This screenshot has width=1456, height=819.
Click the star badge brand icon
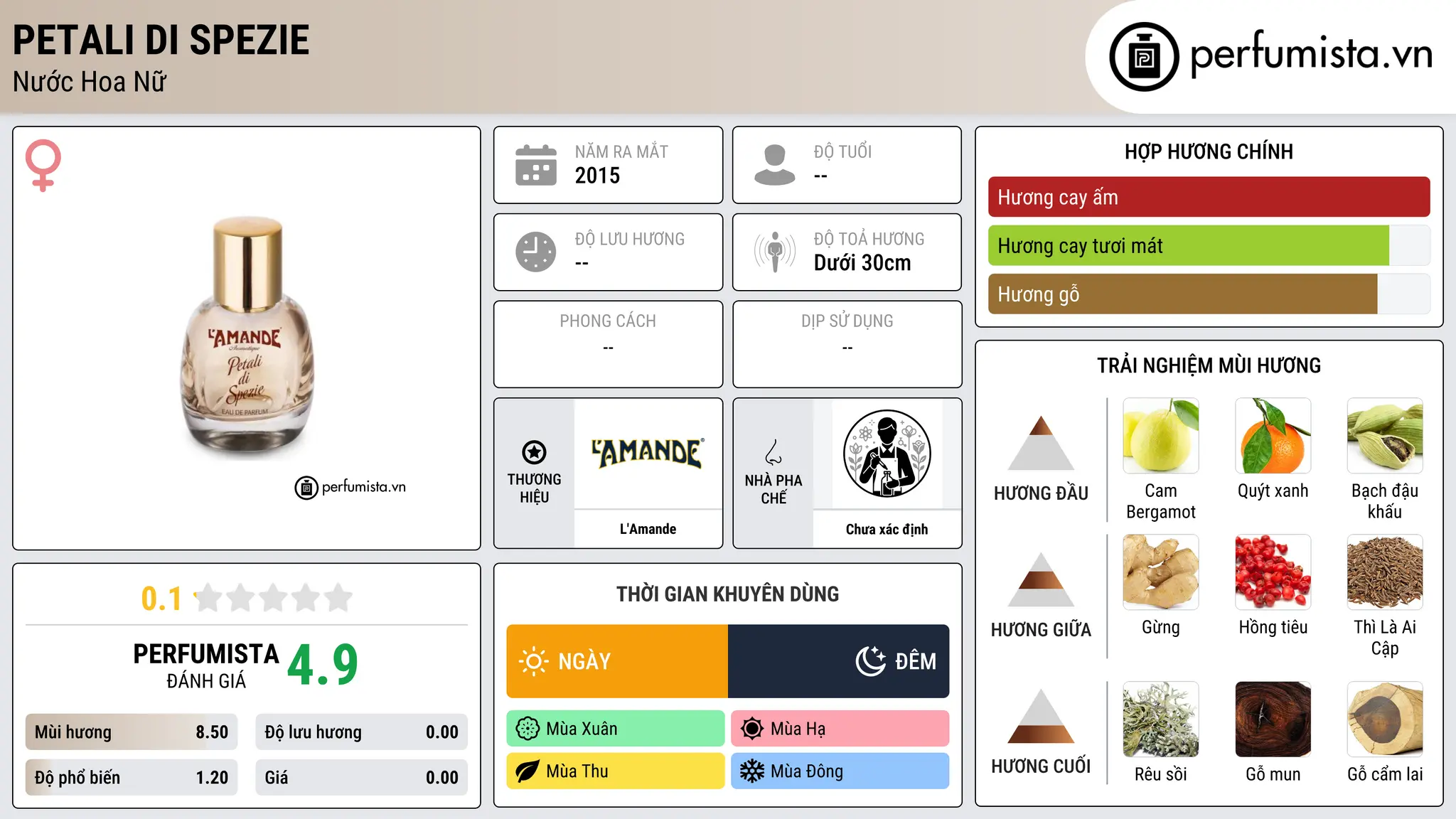coord(534,452)
